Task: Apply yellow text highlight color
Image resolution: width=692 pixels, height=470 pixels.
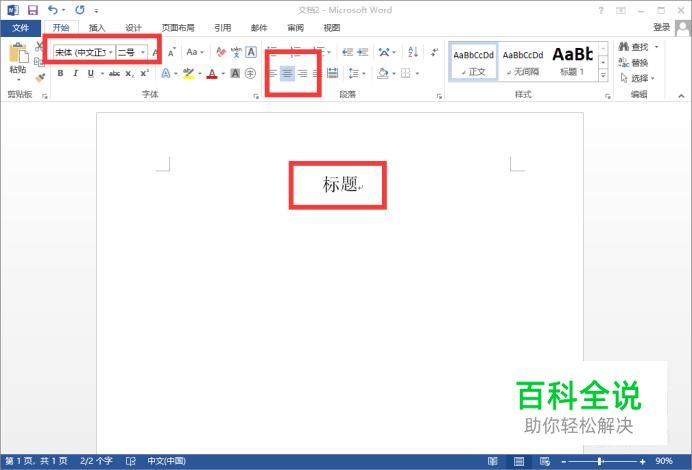Action: 188,73
